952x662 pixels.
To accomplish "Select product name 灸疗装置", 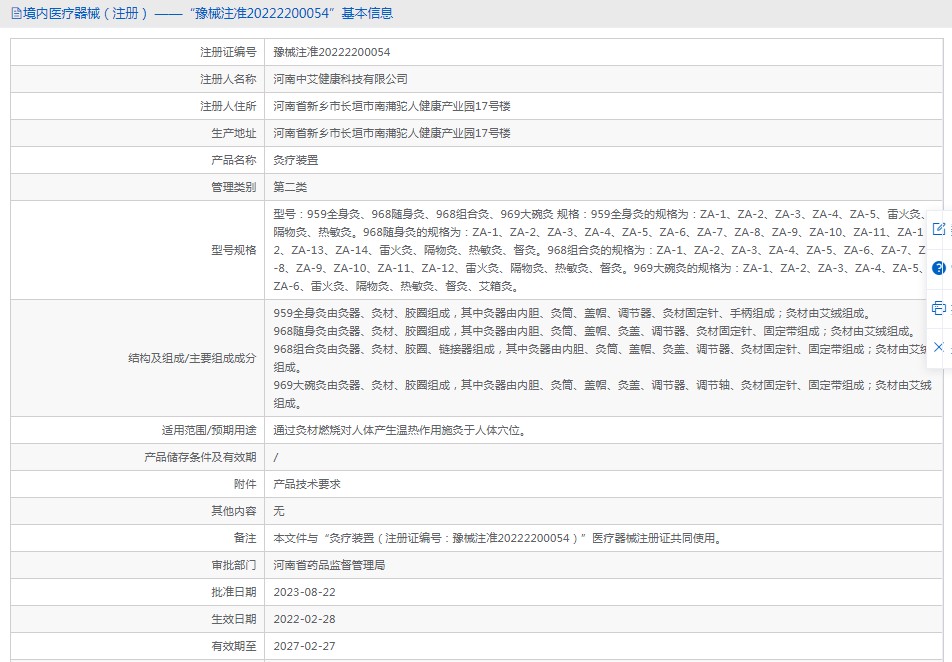I will [x=296, y=160].
